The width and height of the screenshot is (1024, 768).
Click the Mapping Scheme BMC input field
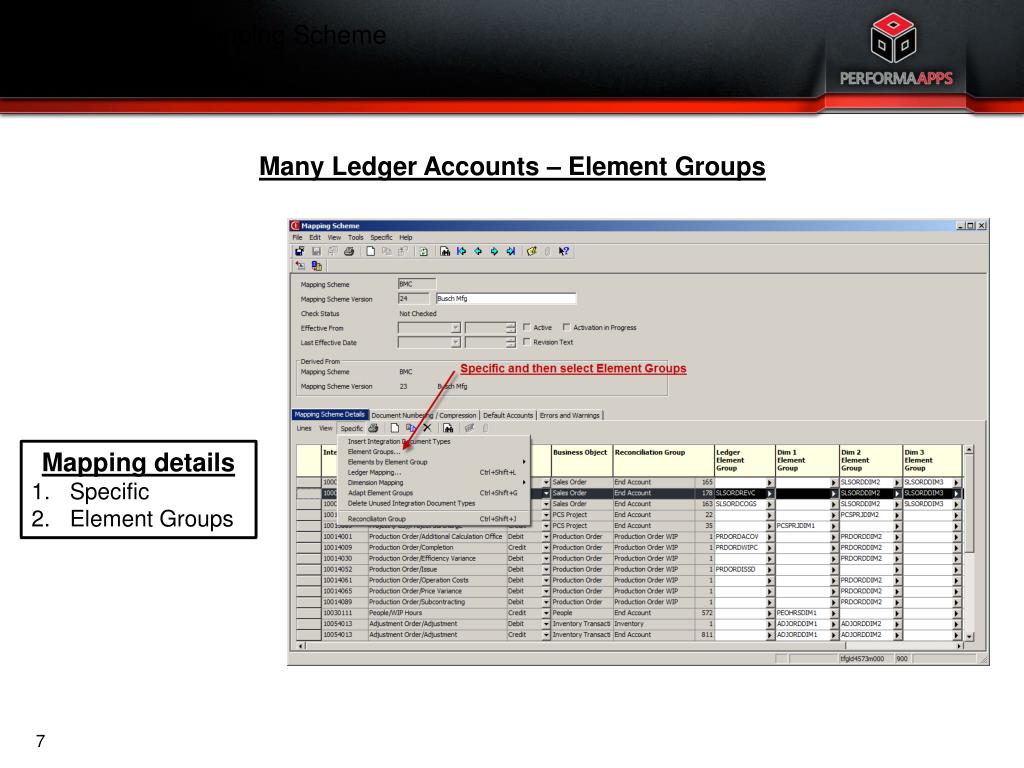pos(417,284)
